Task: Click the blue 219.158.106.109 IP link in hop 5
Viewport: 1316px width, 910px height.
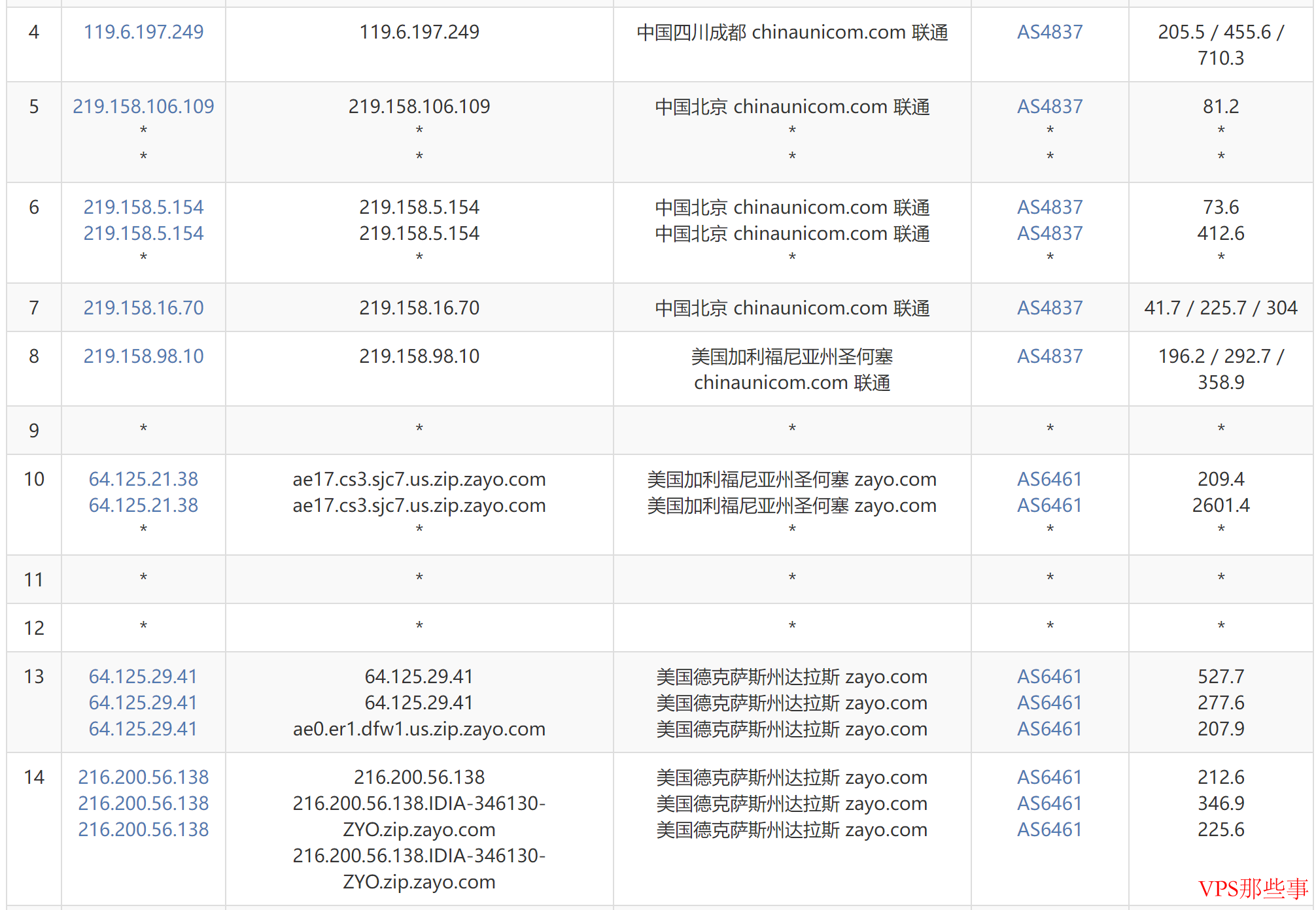Action: (143, 107)
